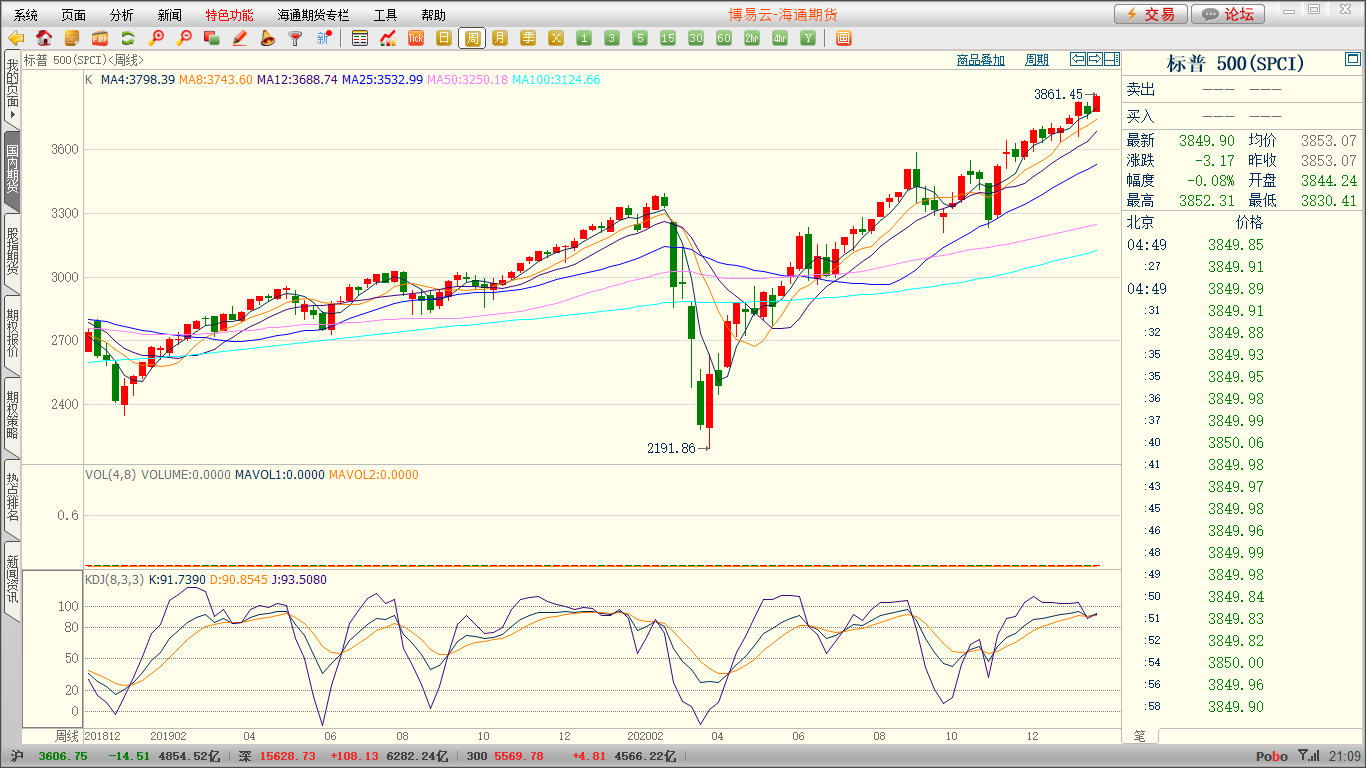1366x768 pixels.
Task: Zoom in with the plus magnifier
Action: (156, 39)
